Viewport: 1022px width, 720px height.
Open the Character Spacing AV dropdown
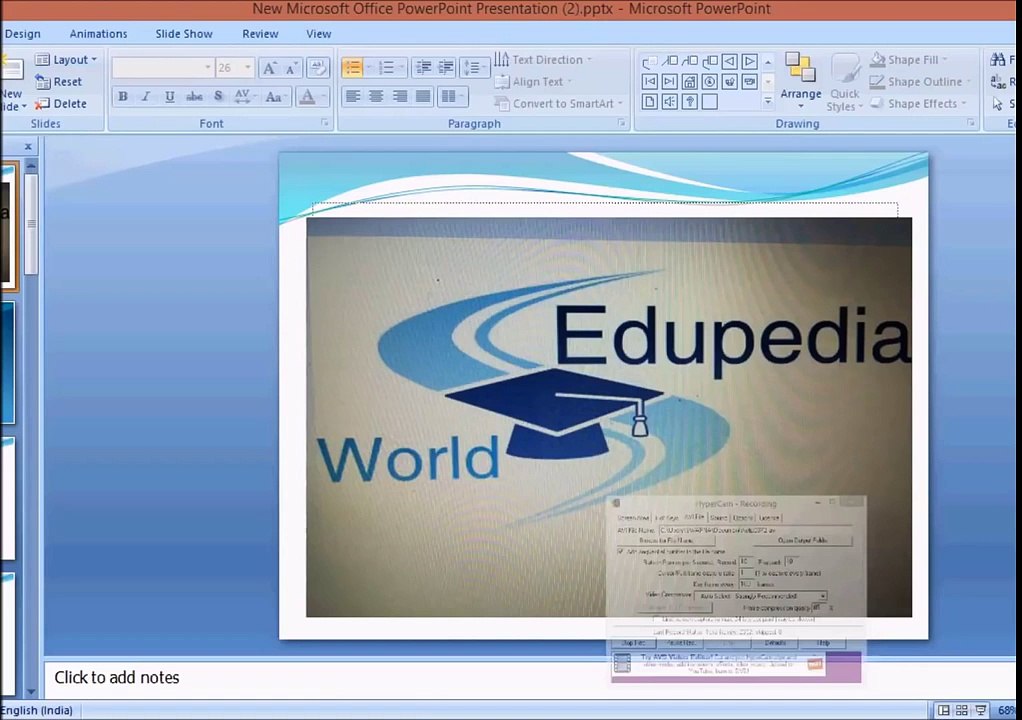[x=244, y=97]
